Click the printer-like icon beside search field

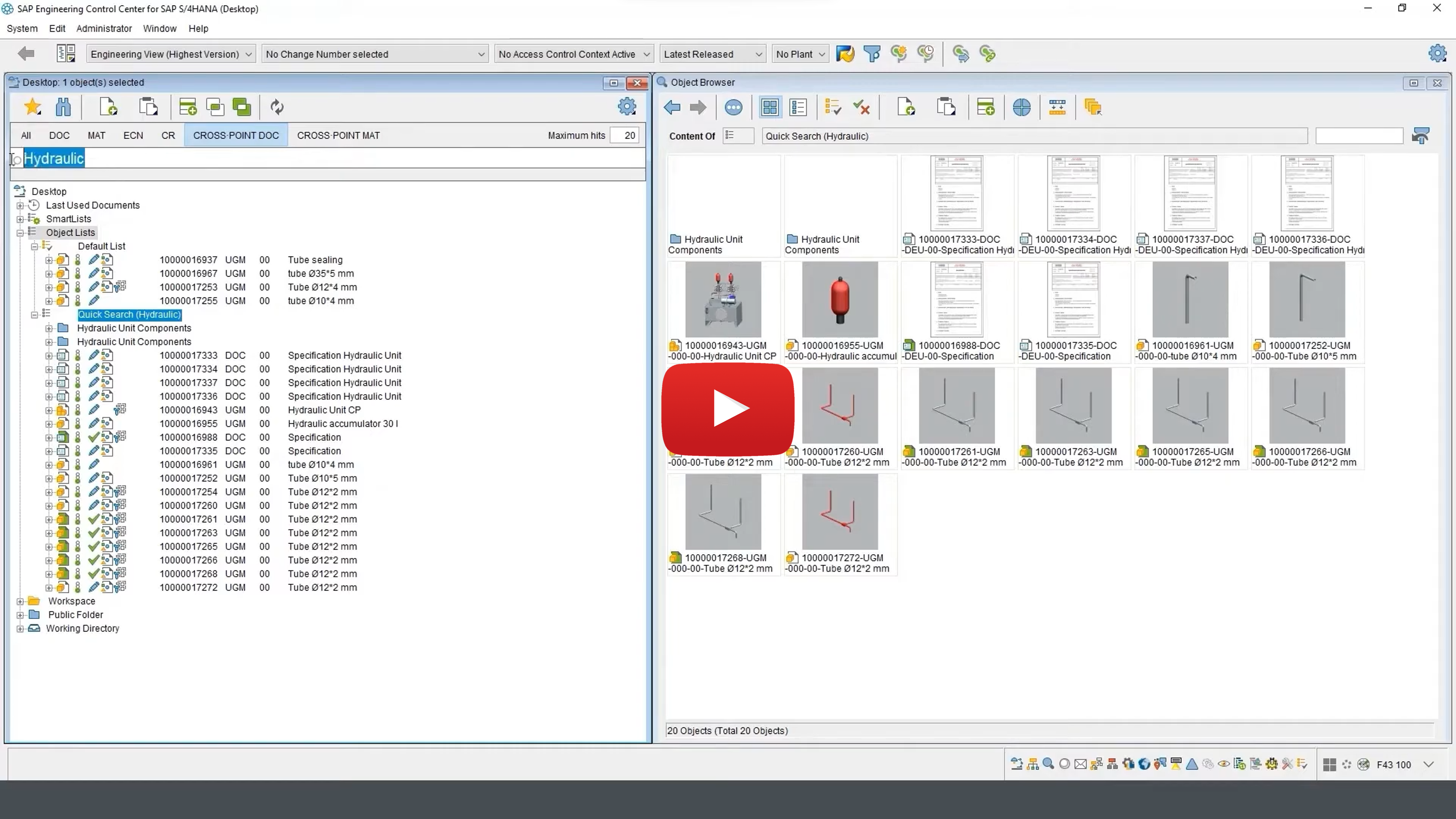coord(1420,136)
